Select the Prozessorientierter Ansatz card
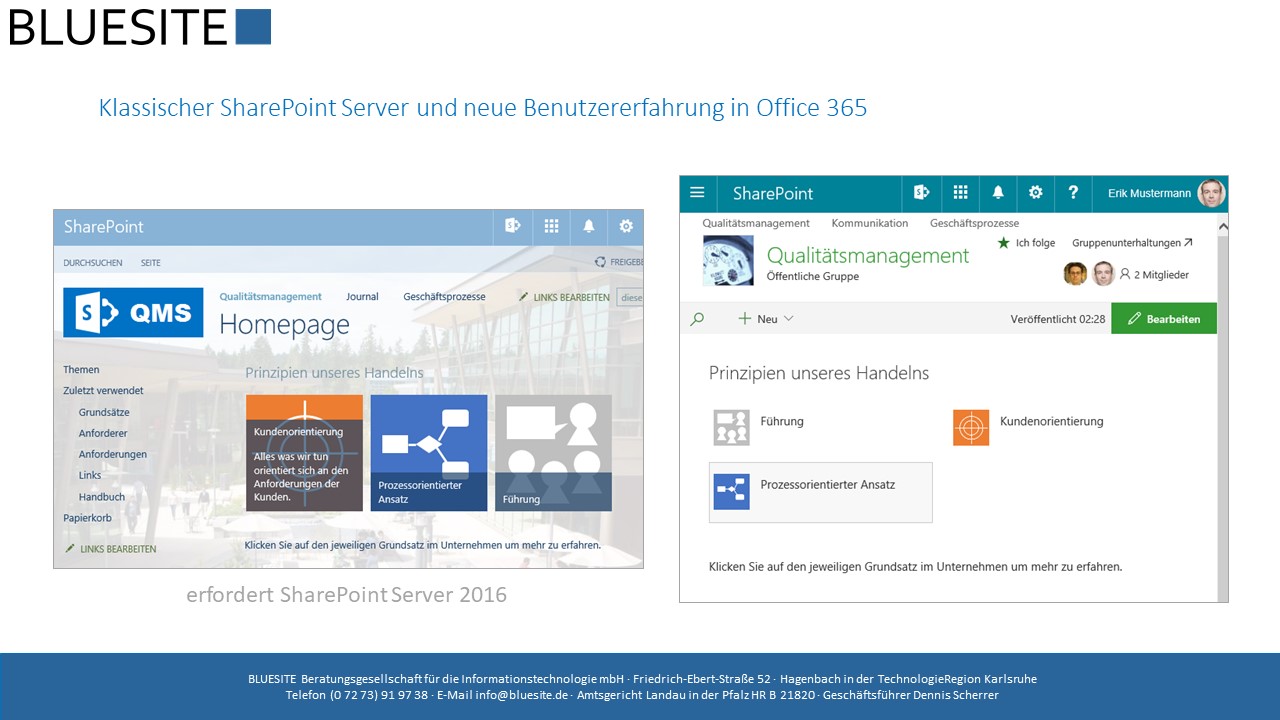The image size is (1280, 720). [820, 492]
